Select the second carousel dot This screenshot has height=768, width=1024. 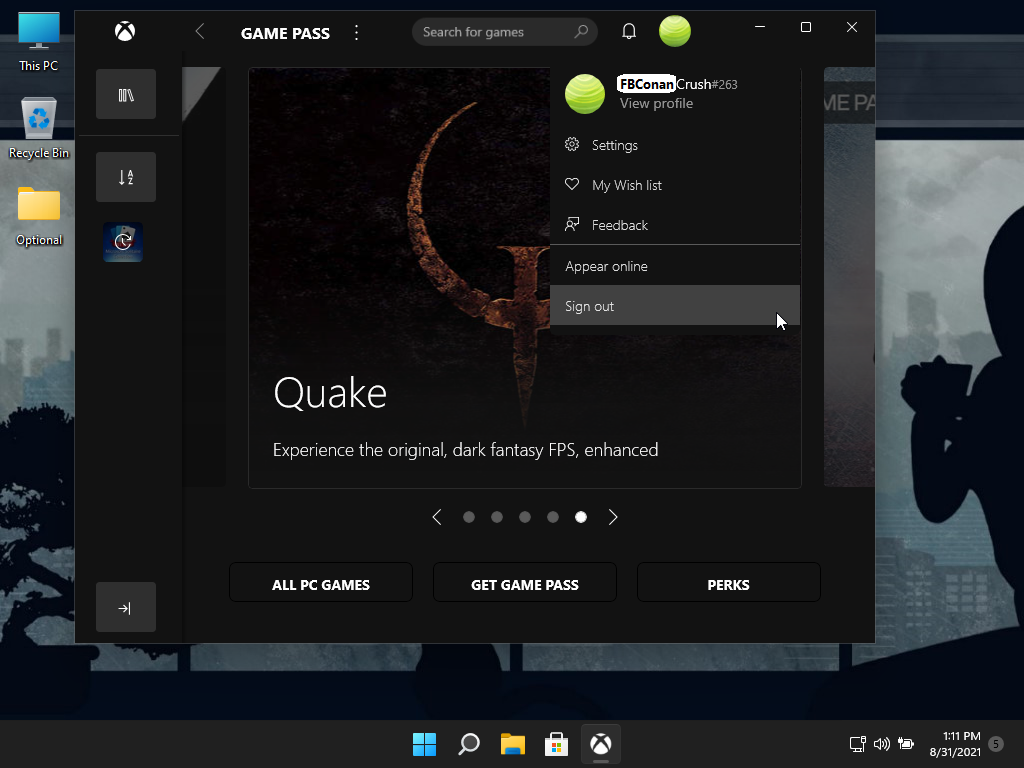(497, 517)
